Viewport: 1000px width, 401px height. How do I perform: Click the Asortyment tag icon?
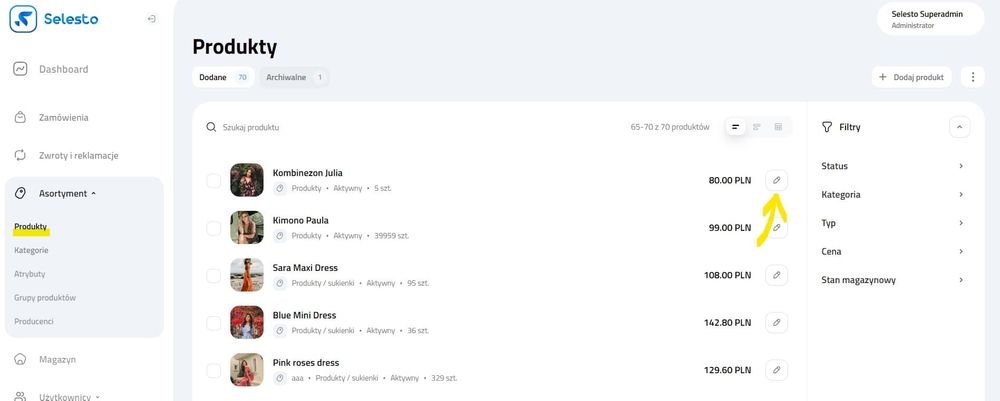[20, 193]
